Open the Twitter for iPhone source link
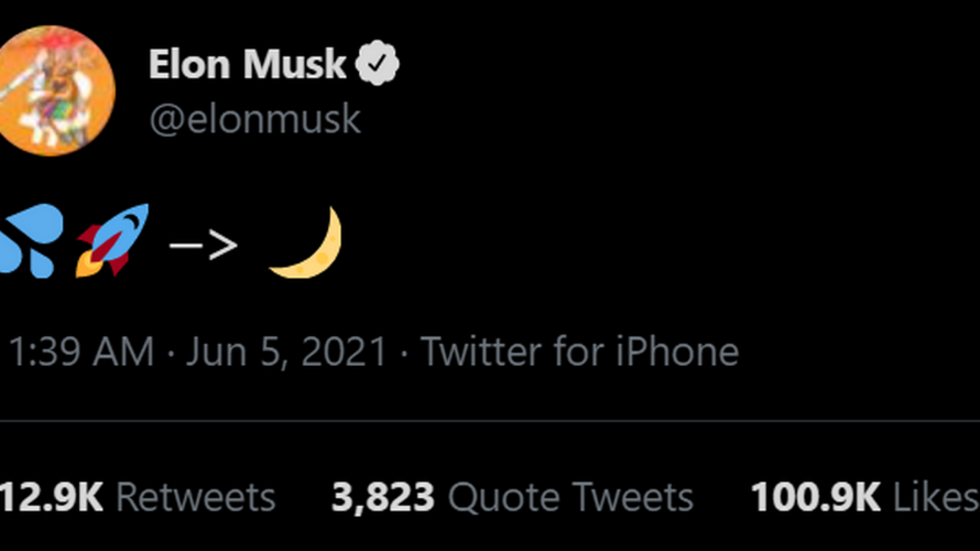The width and height of the screenshot is (980, 551). (579, 352)
